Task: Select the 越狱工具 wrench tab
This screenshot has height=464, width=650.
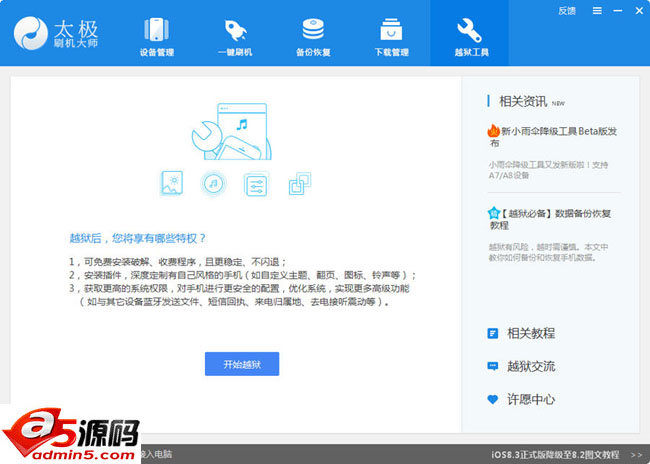Action: tap(469, 36)
